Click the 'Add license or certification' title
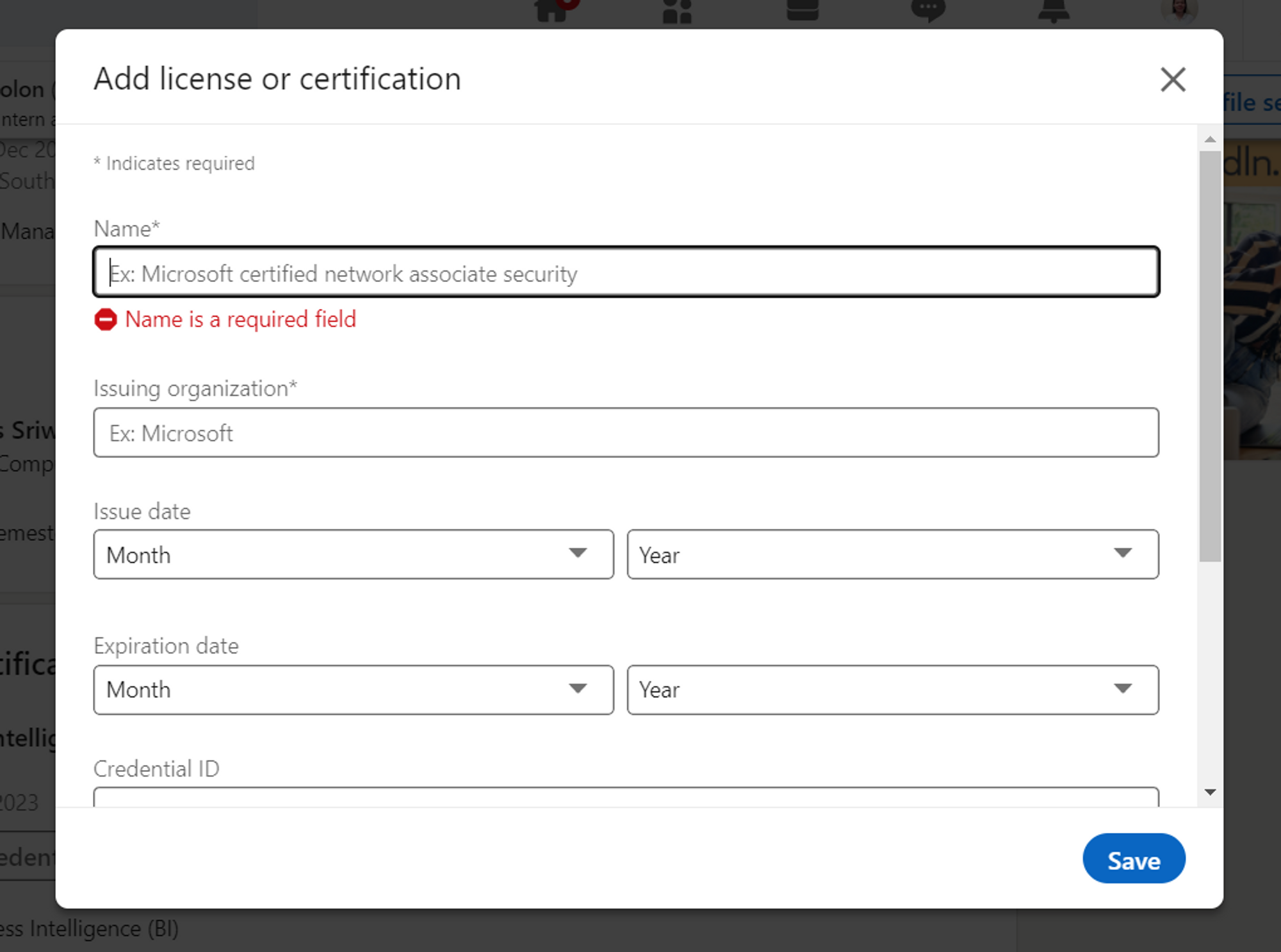Screen dimensions: 1281x952 click(x=277, y=79)
